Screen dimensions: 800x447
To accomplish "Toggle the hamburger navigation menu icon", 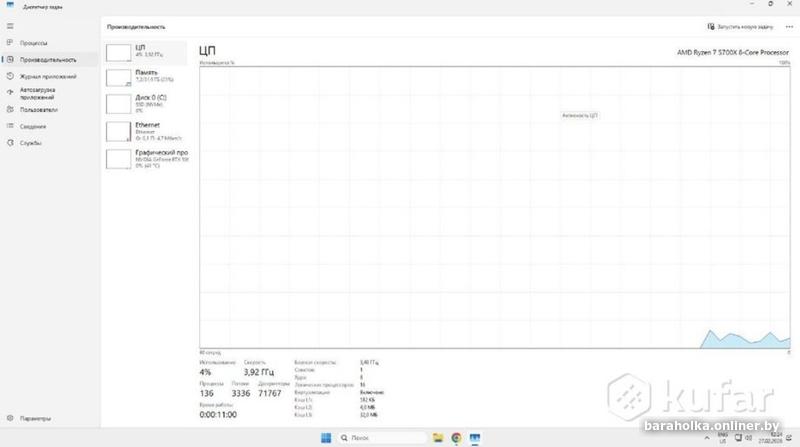I will click(x=10, y=26).
